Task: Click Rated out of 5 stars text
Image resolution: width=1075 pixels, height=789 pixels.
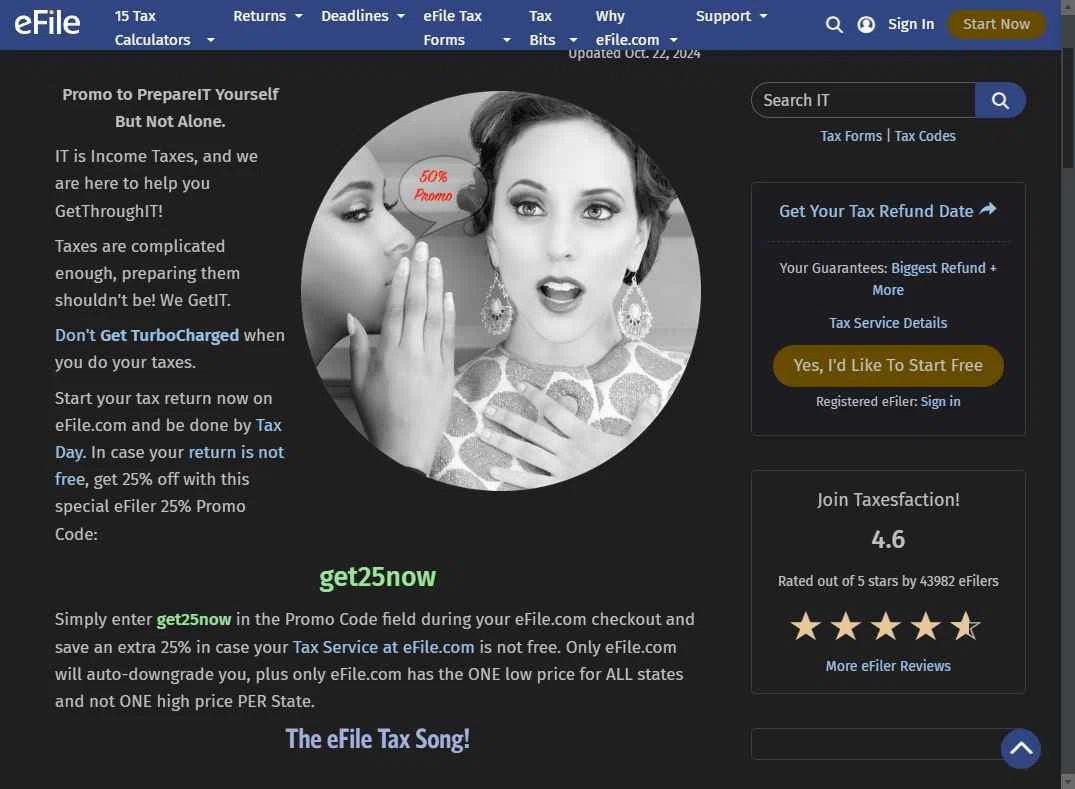Action: click(888, 581)
